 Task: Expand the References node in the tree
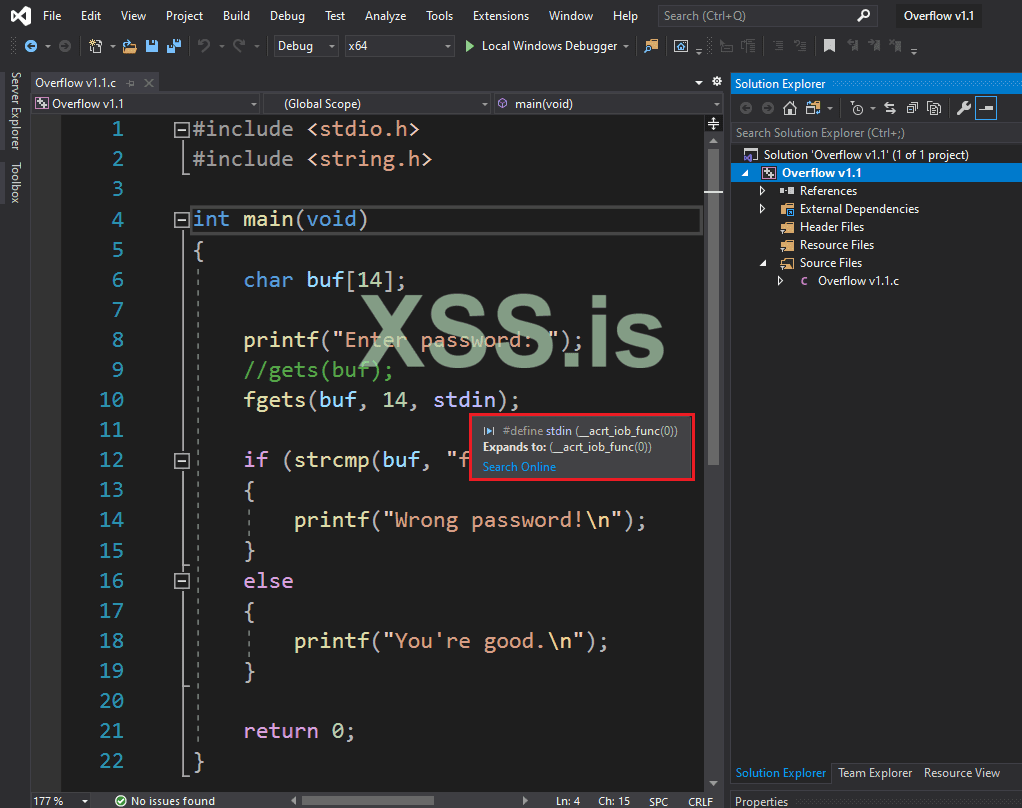click(x=762, y=191)
